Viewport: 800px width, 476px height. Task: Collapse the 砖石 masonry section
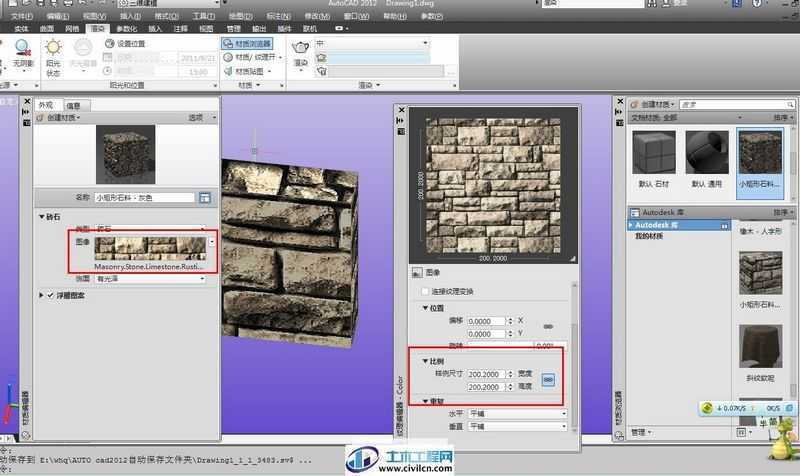42,217
